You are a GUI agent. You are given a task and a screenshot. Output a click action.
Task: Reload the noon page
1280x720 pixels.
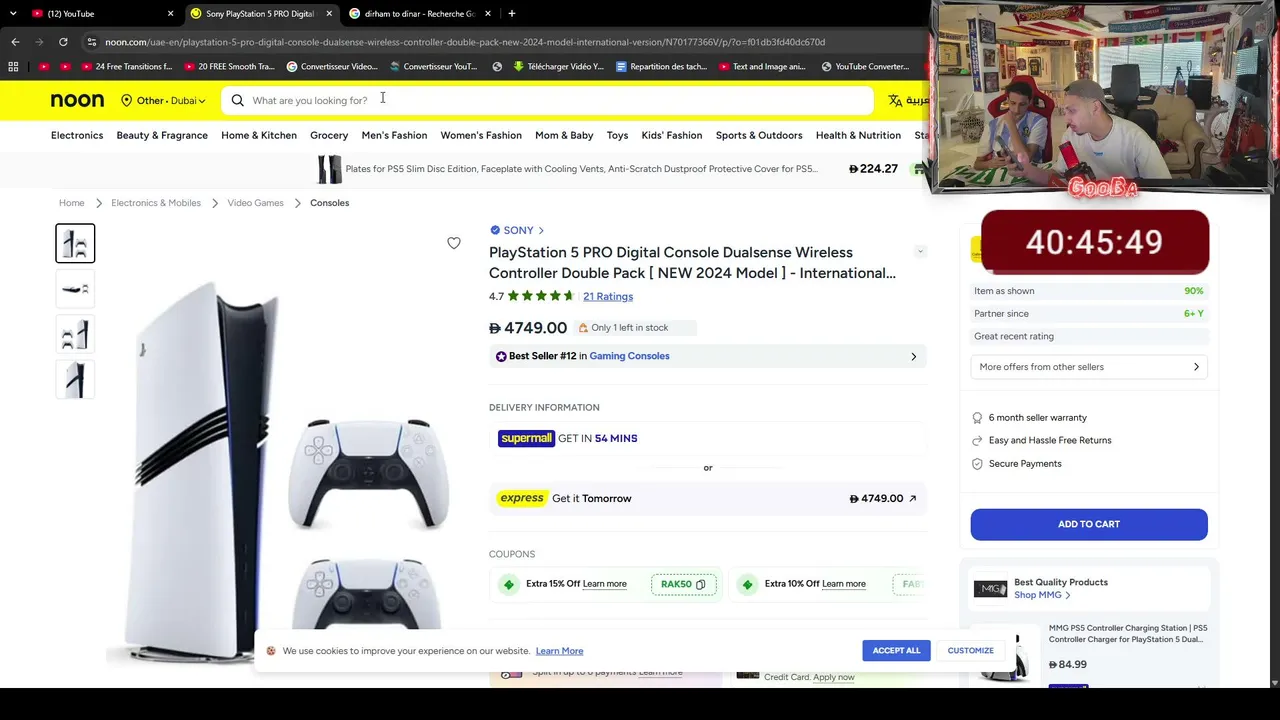[63, 42]
